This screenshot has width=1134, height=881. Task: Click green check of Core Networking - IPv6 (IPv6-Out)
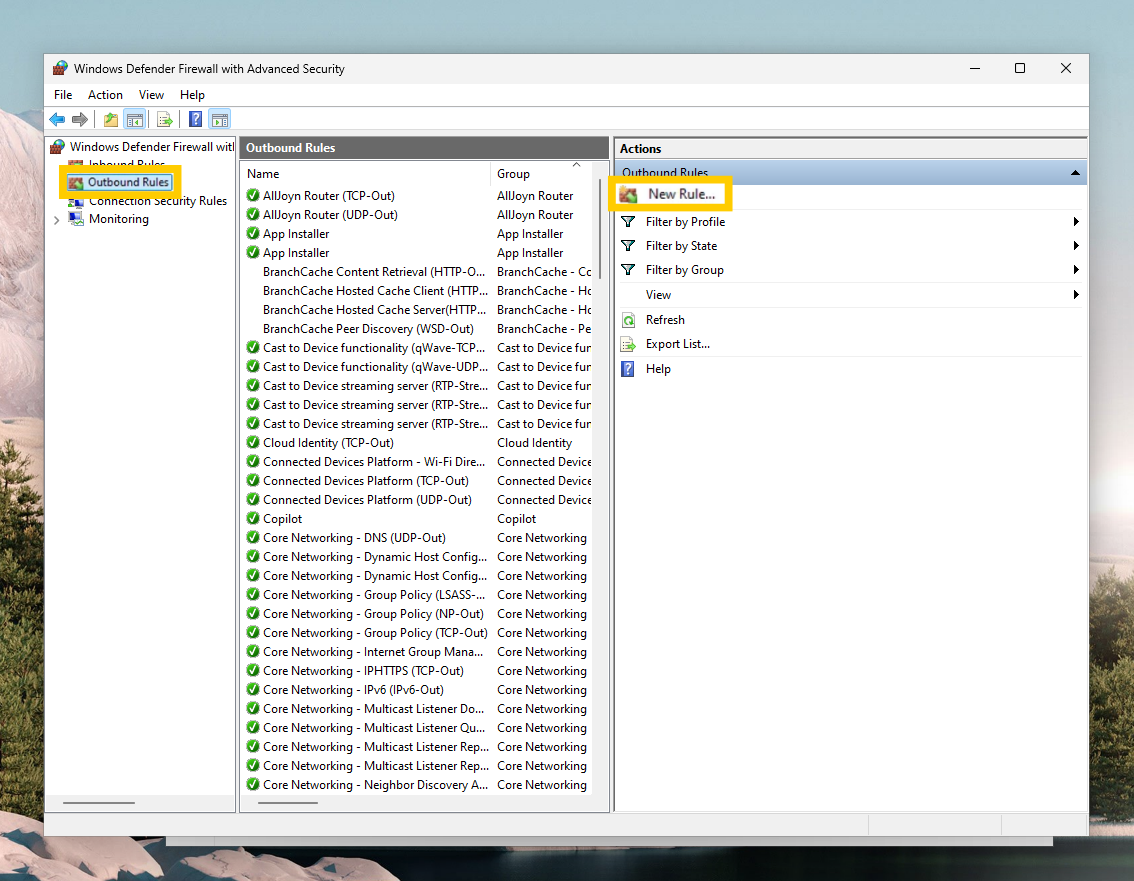pos(253,689)
